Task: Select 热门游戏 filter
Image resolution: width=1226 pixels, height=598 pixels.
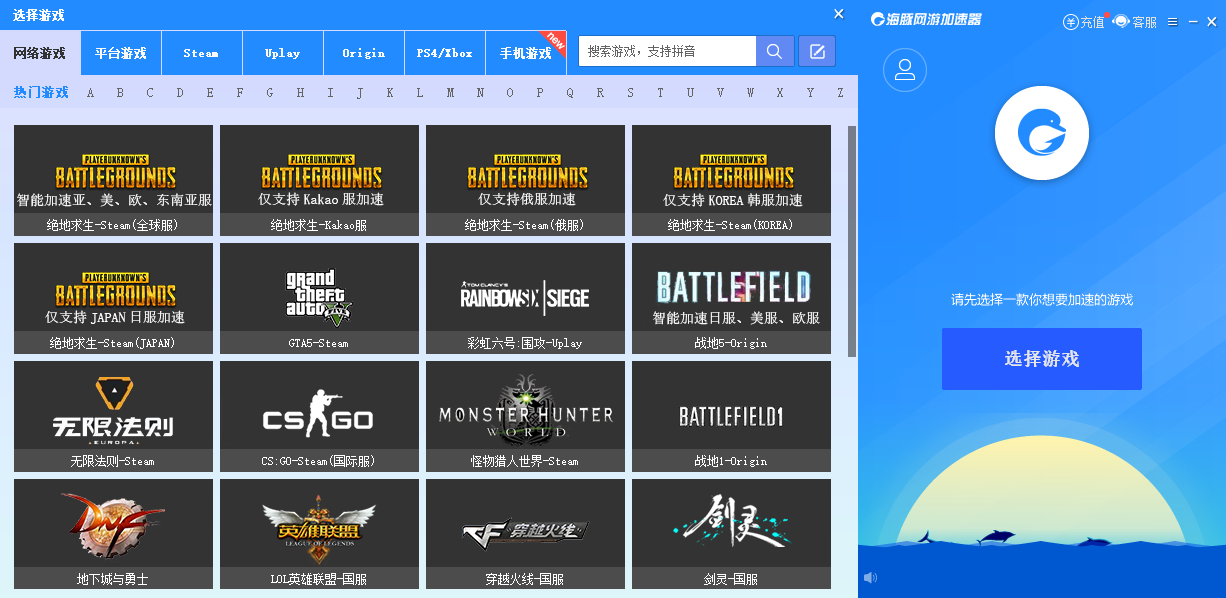Action: click(41, 93)
